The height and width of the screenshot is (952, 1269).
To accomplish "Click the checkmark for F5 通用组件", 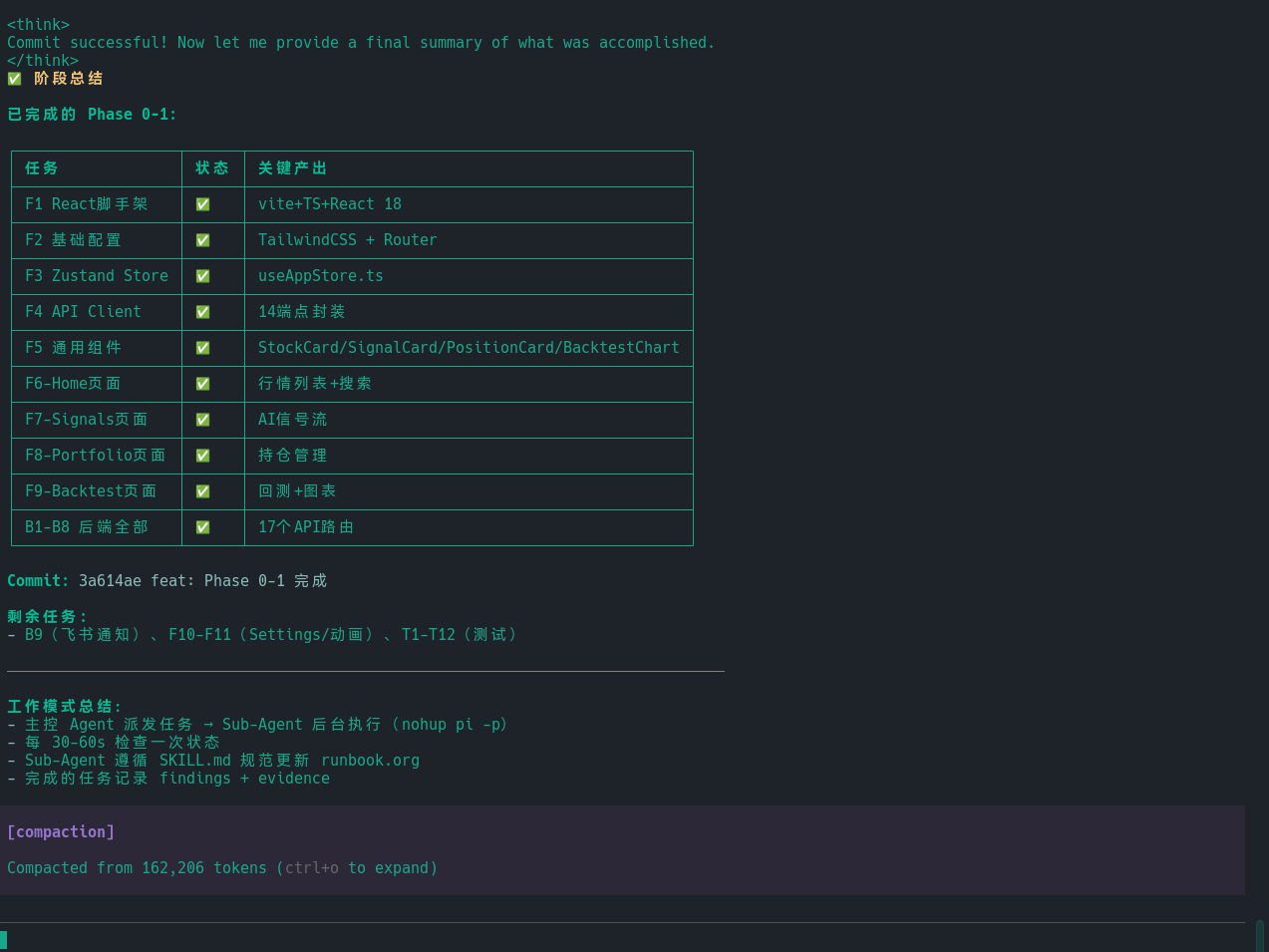I will 202,348.
